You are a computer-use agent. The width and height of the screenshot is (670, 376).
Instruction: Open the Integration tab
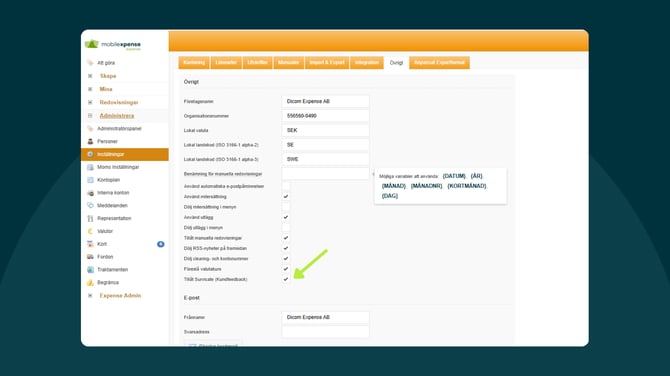367,62
